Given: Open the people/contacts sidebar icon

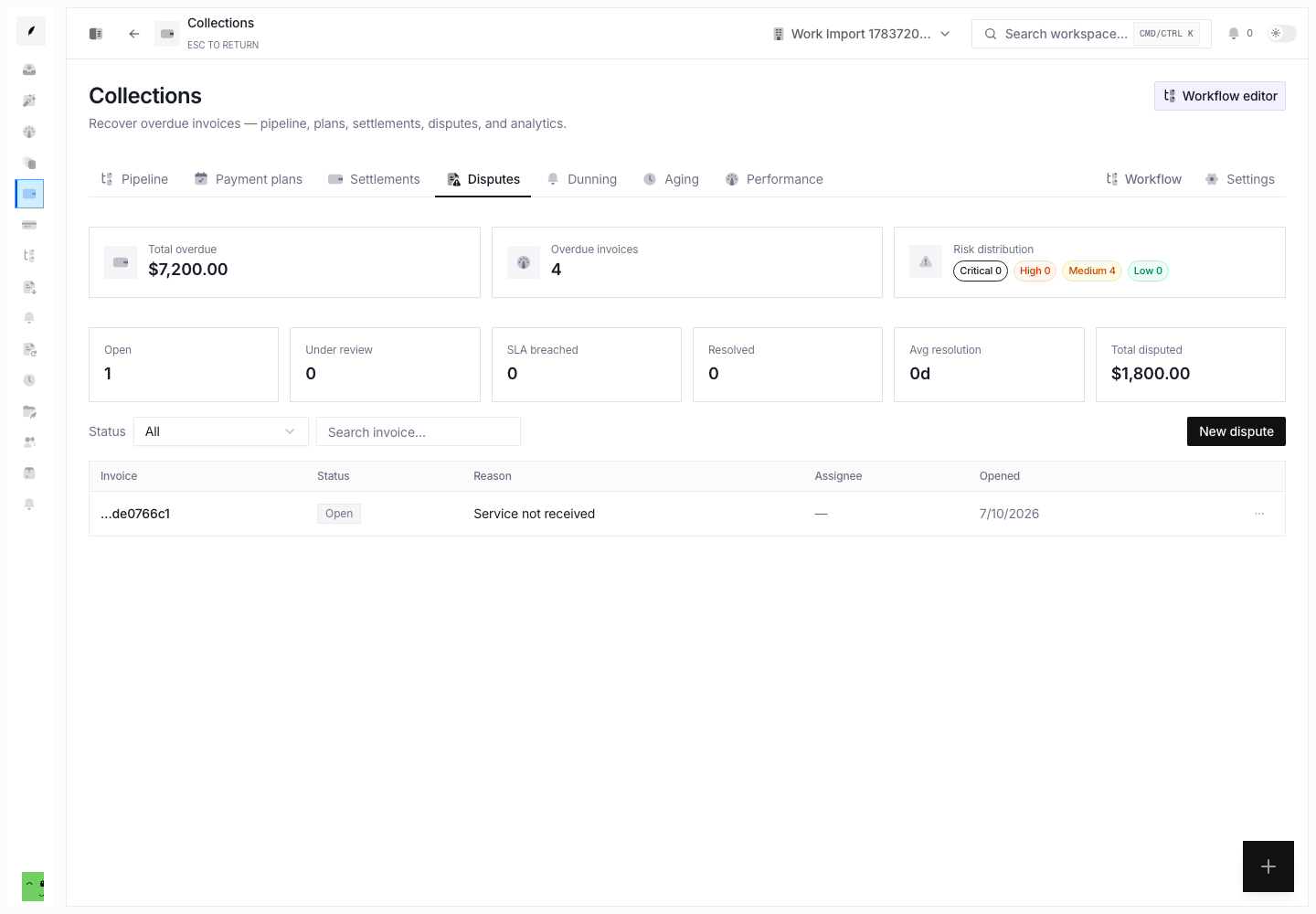Looking at the screenshot, I should pyautogui.click(x=29, y=442).
